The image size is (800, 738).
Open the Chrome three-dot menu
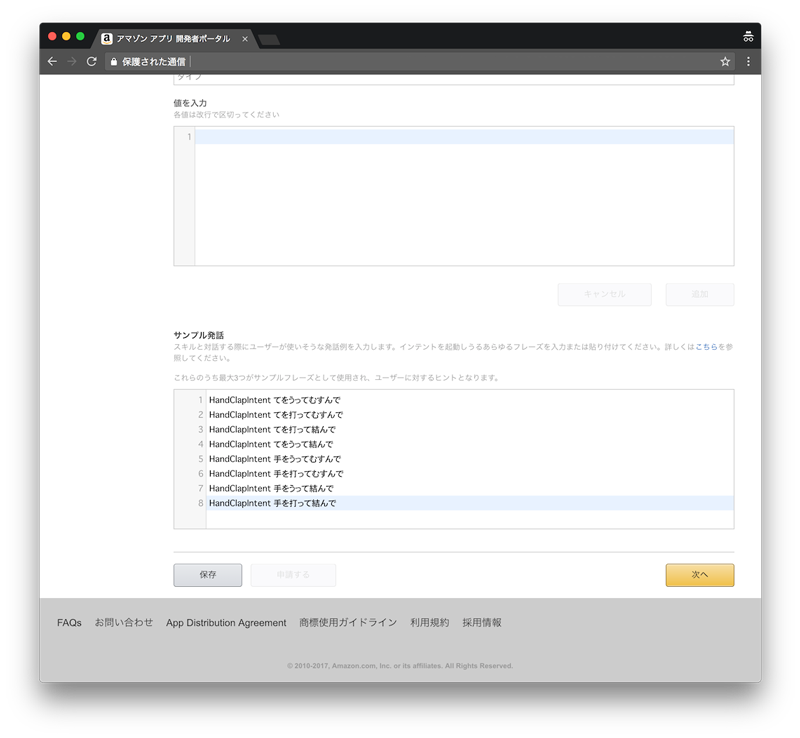pos(748,62)
